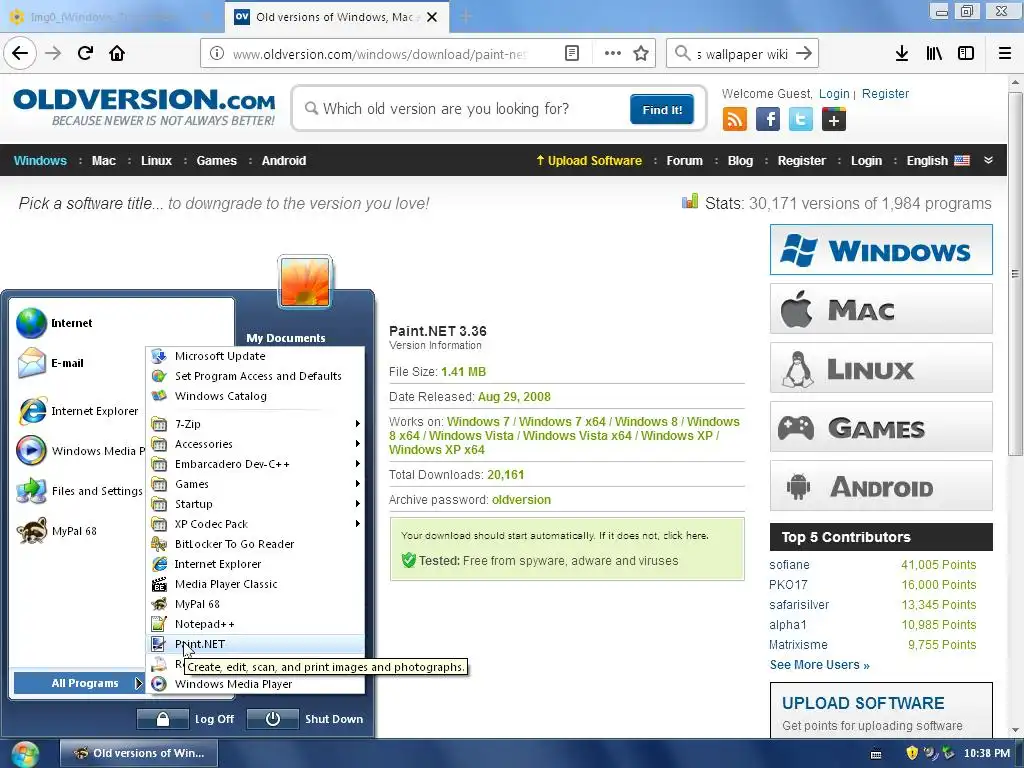Open the Linux nav category
The width and height of the screenshot is (1024, 768).
(156, 161)
